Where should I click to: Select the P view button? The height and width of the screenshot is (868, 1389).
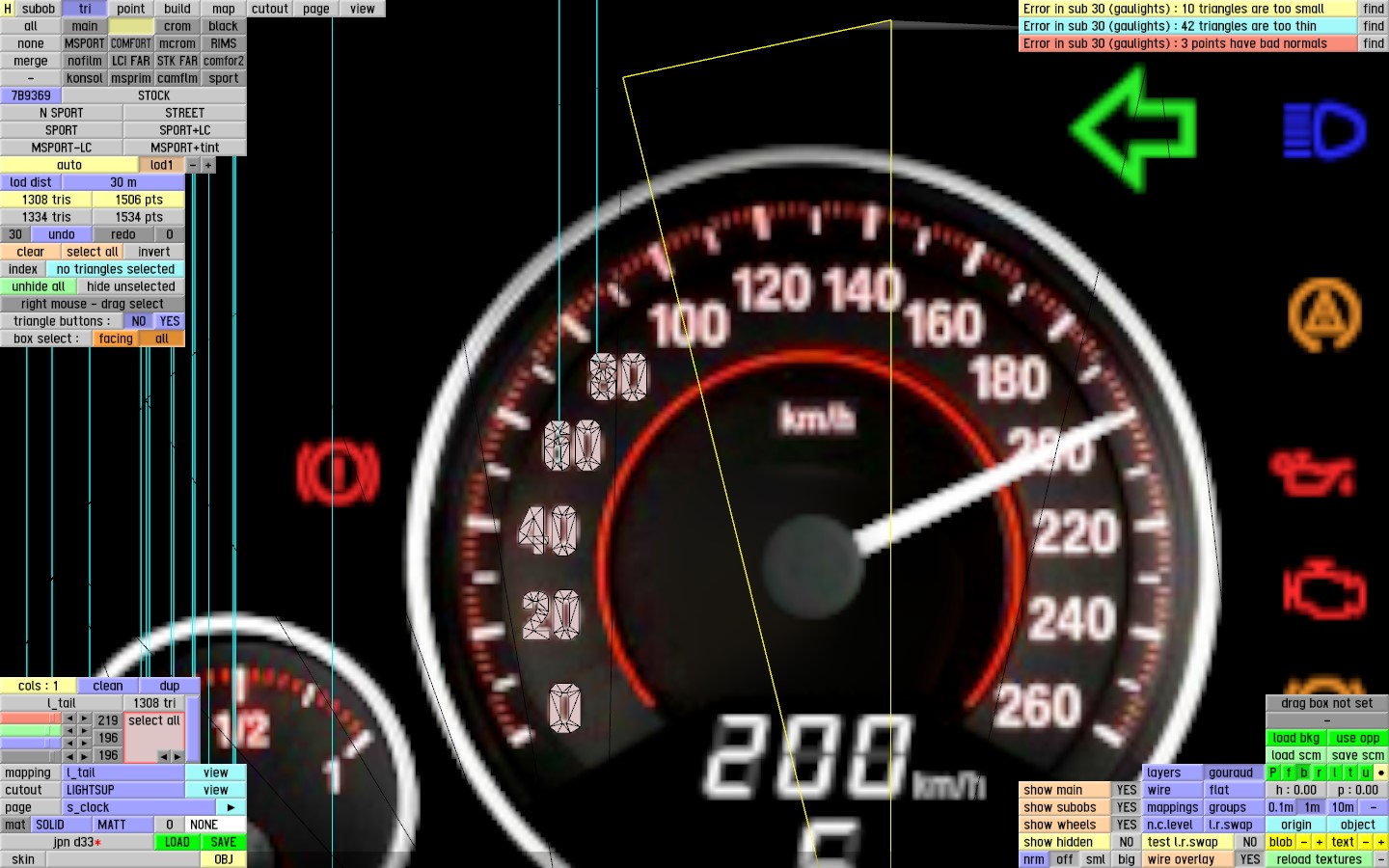click(1273, 773)
